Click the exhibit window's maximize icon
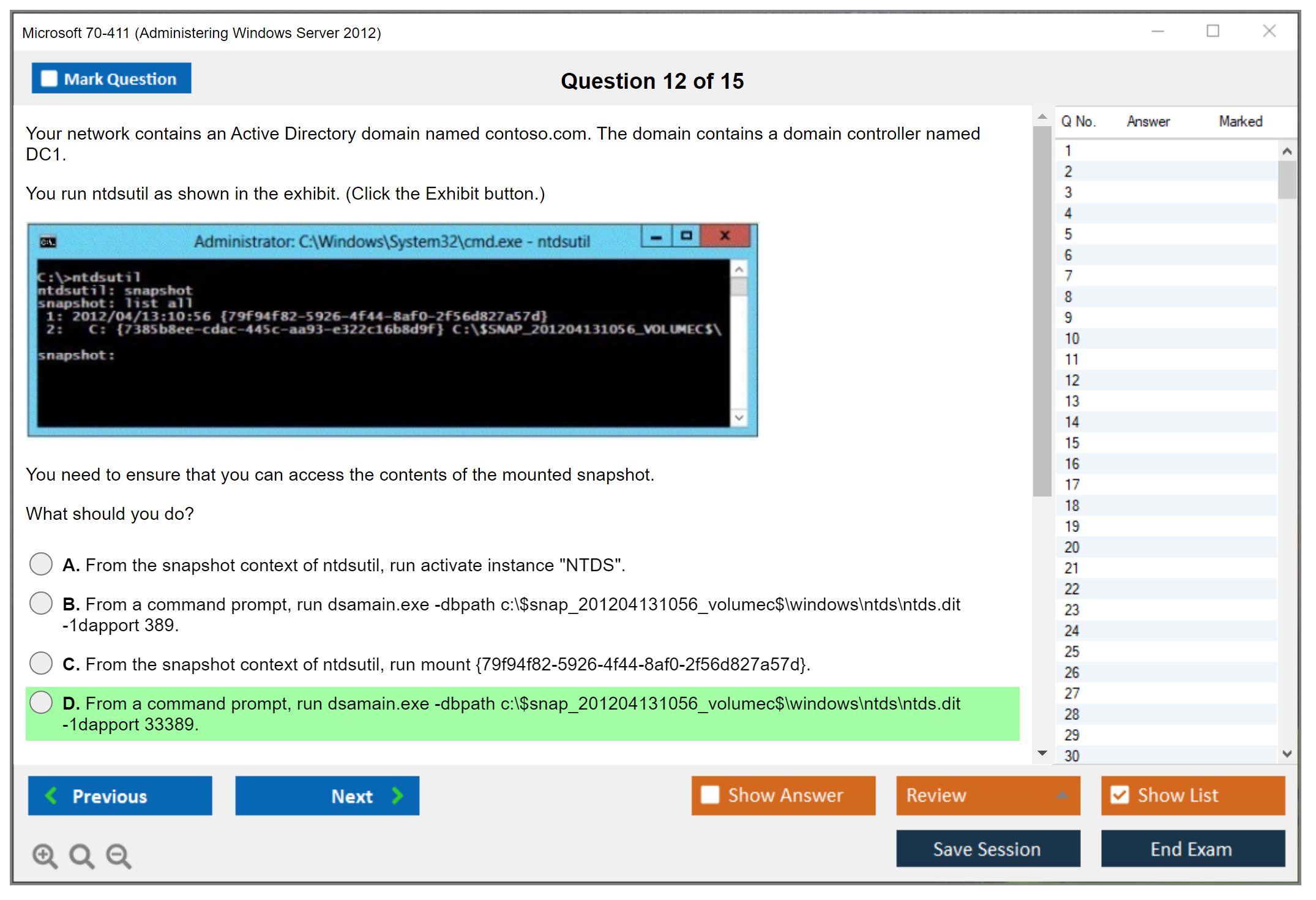Viewport: 1316px width, 900px height. point(686,236)
